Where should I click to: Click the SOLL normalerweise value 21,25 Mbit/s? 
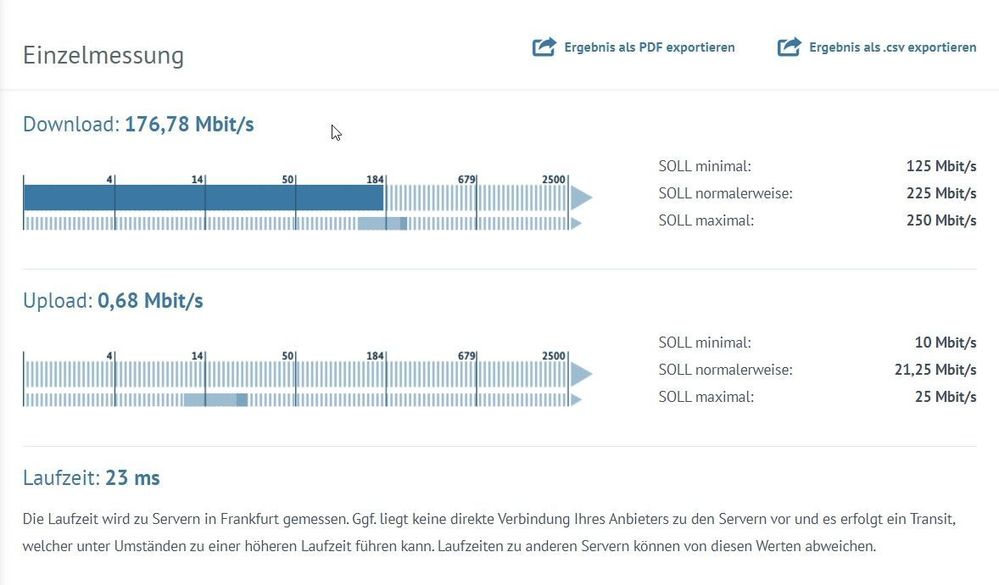[x=934, y=369]
